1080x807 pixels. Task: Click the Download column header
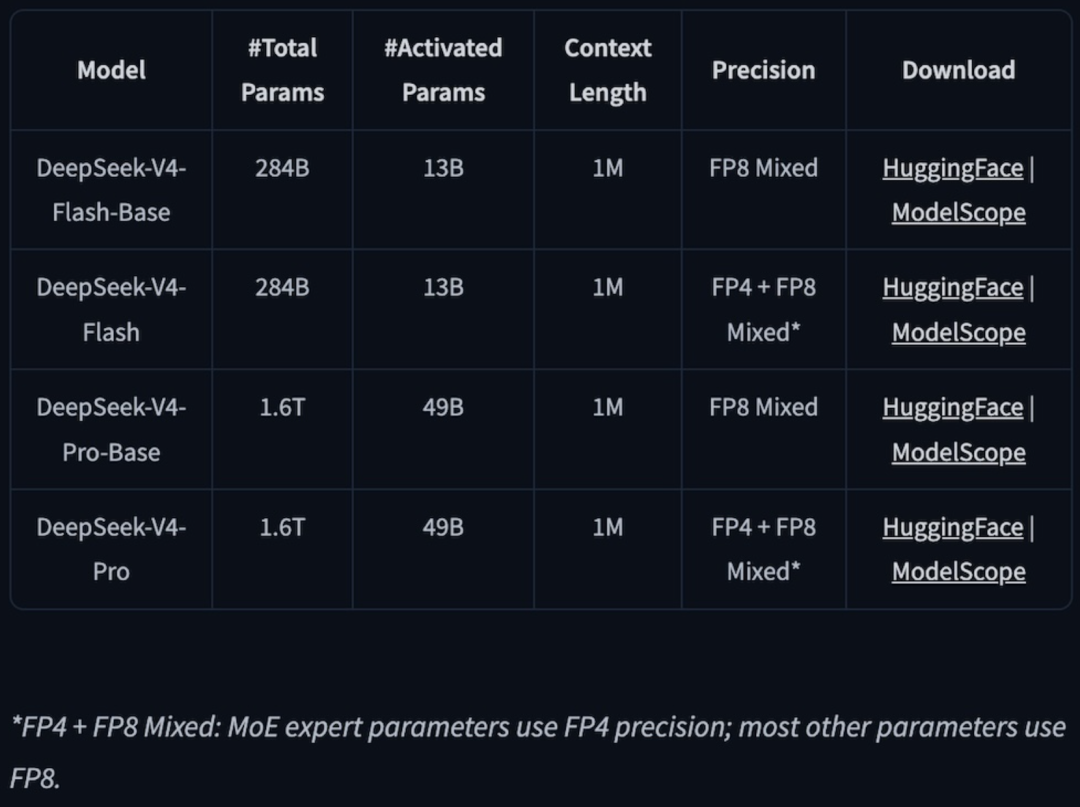point(958,70)
